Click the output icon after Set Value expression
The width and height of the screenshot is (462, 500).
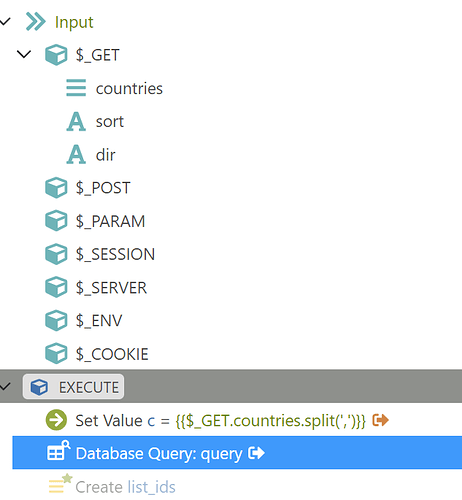coord(381,420)
